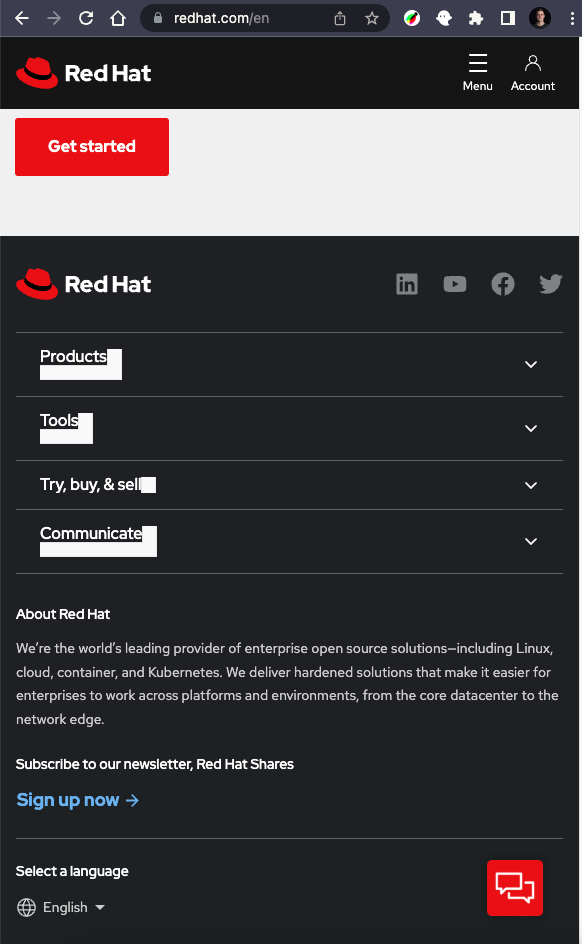Open the English language dropdown
The height and width of the screenshot is (944, 582).
tap(71, 908)
